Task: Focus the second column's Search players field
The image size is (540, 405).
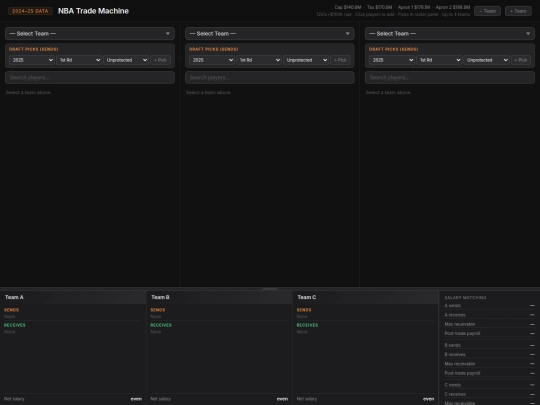Action: click(x=270, y=77)
